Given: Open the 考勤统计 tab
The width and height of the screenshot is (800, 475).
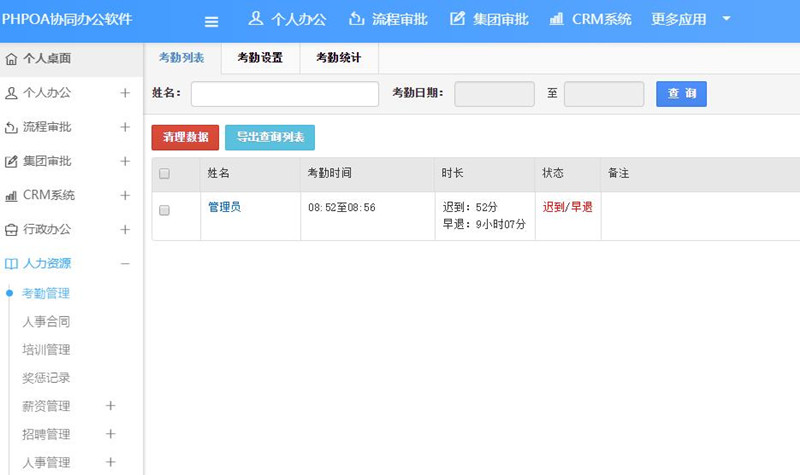Looking at the screenshot, I should (x=338, y=58).
